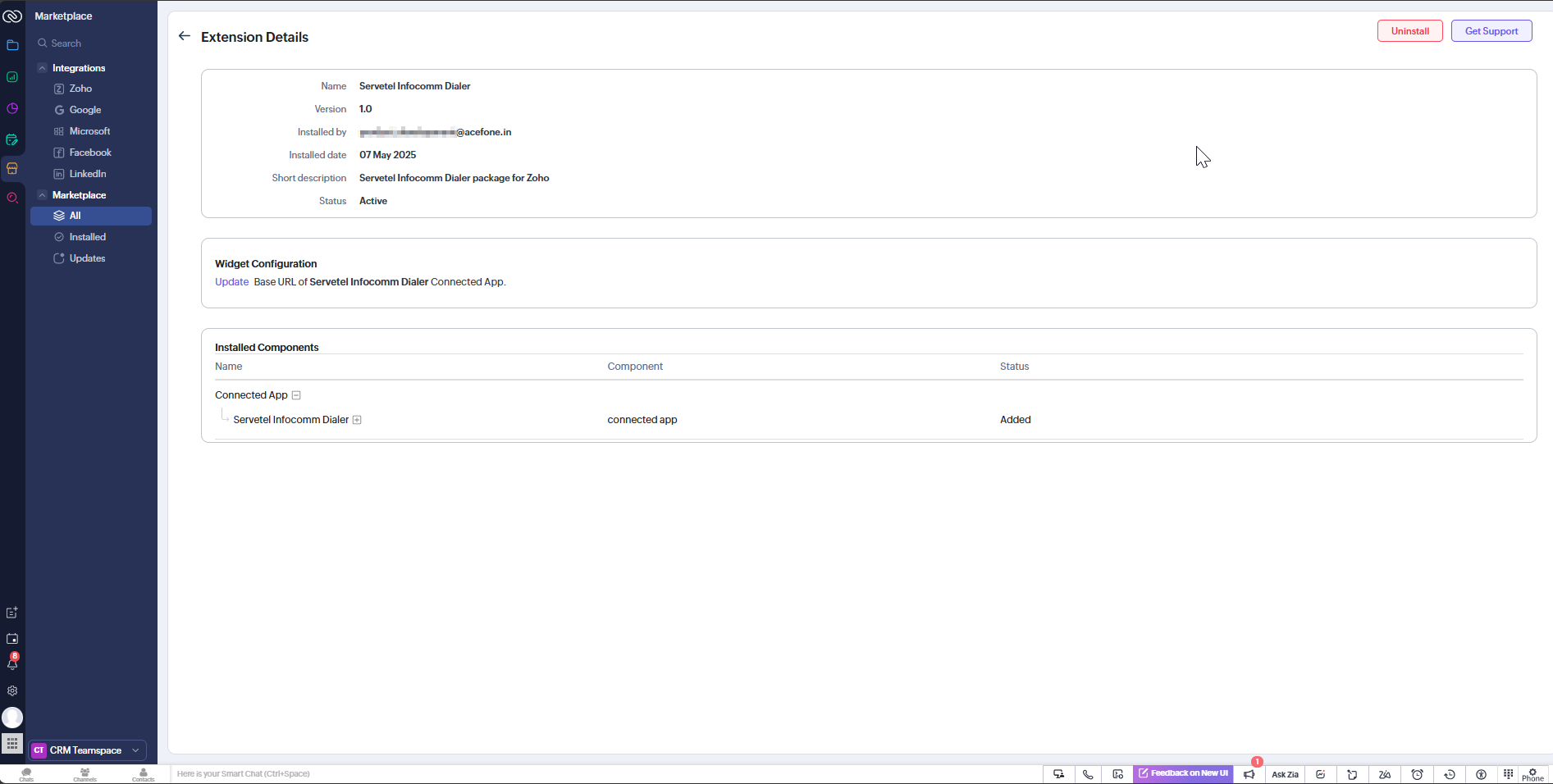This screenshot has height=784, width=1553.
Task: Click the accessibility person icon
Action: tap(1481, 774)
